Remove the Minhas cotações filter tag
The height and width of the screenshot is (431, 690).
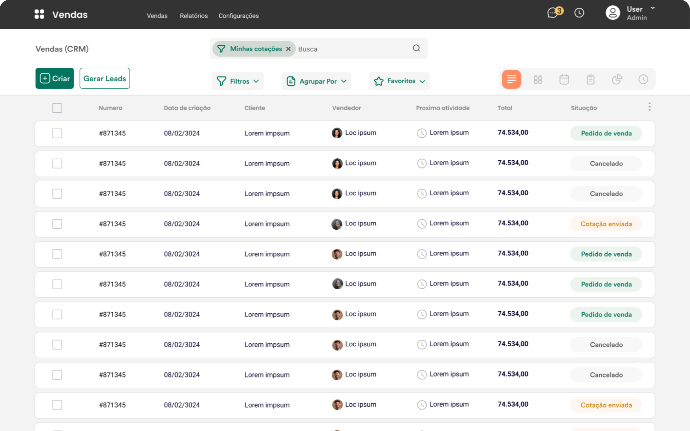[x=288, y=48]
